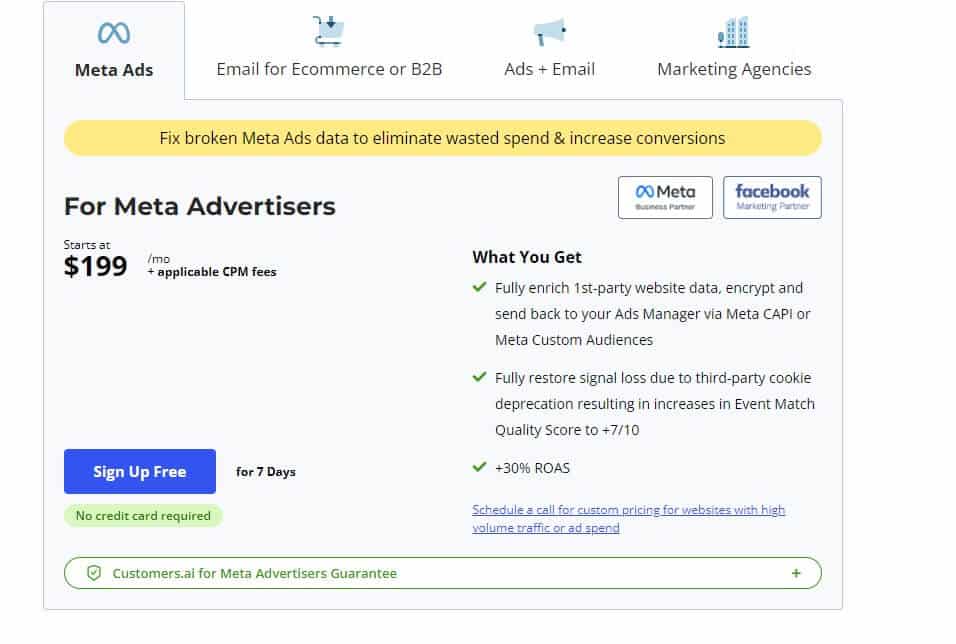
Task: Click the yellow Fix broken Meta Ads data banner
Action: point(443,138)
